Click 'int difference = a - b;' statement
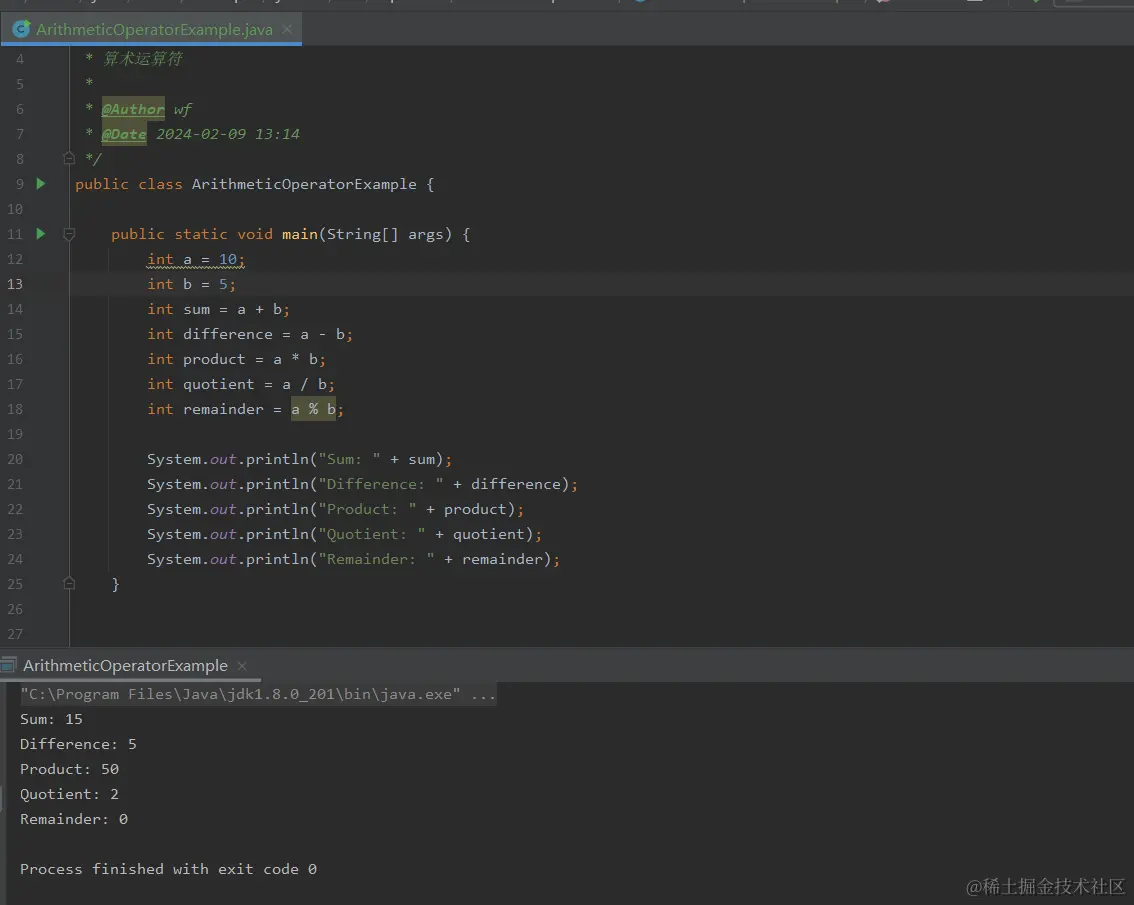The width and height of the screenshot is (1134, 905). tap(250, 333)
